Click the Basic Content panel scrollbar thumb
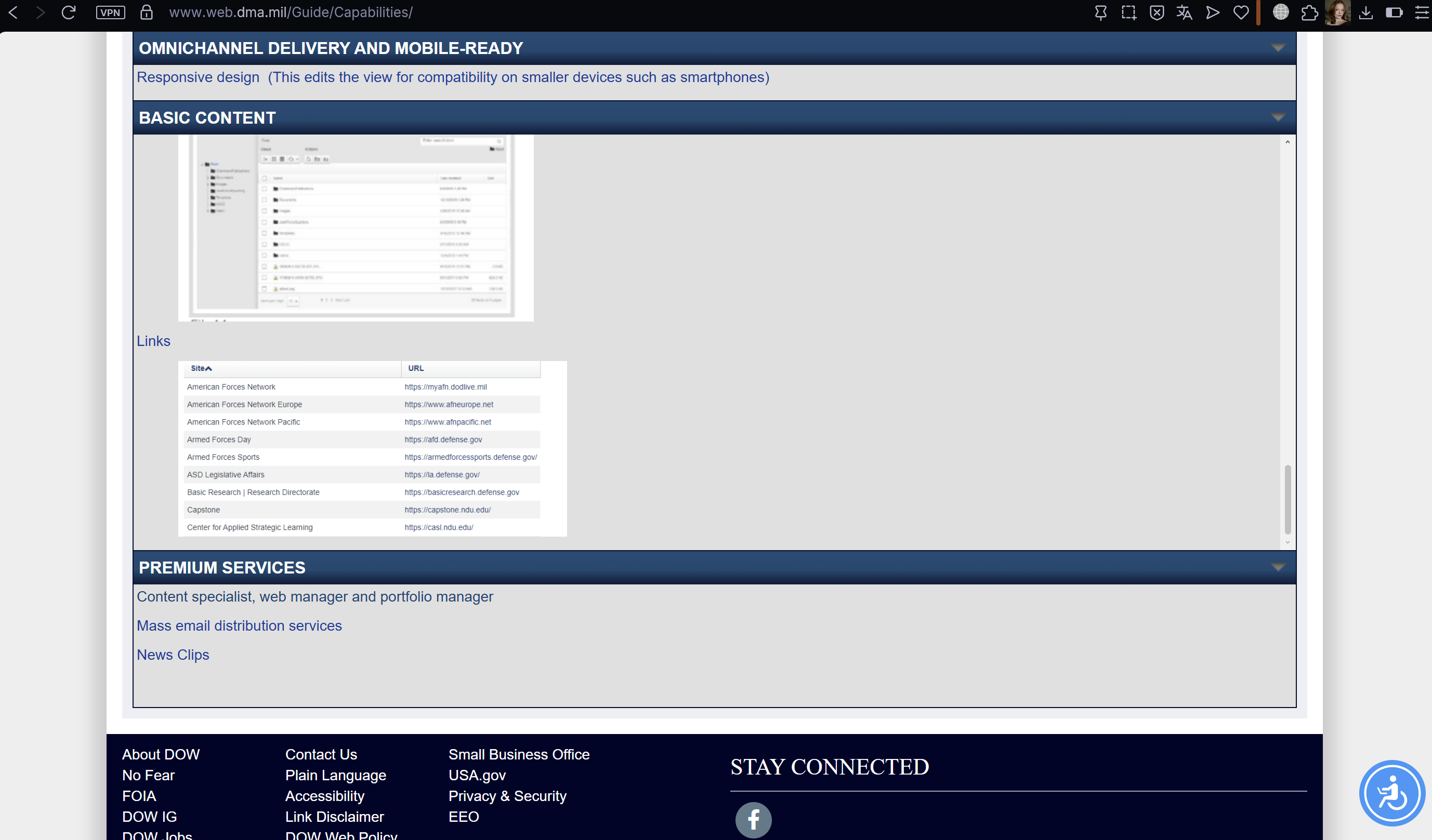Screen dimensions: 1432x840 (1287, 499)
